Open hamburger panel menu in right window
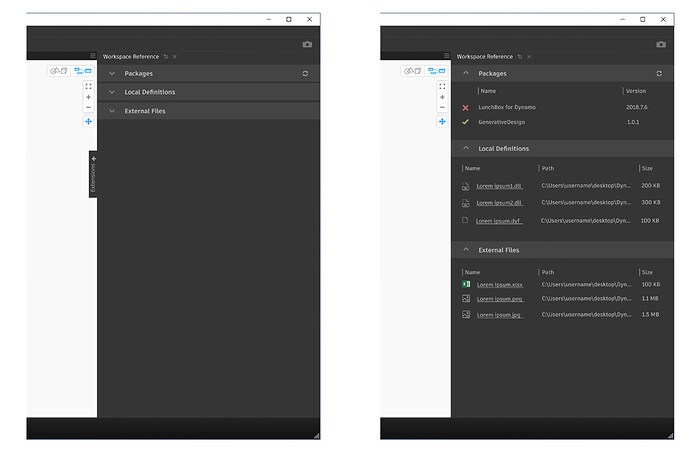This screenshot has height=451, width=689. coord(446,55)
